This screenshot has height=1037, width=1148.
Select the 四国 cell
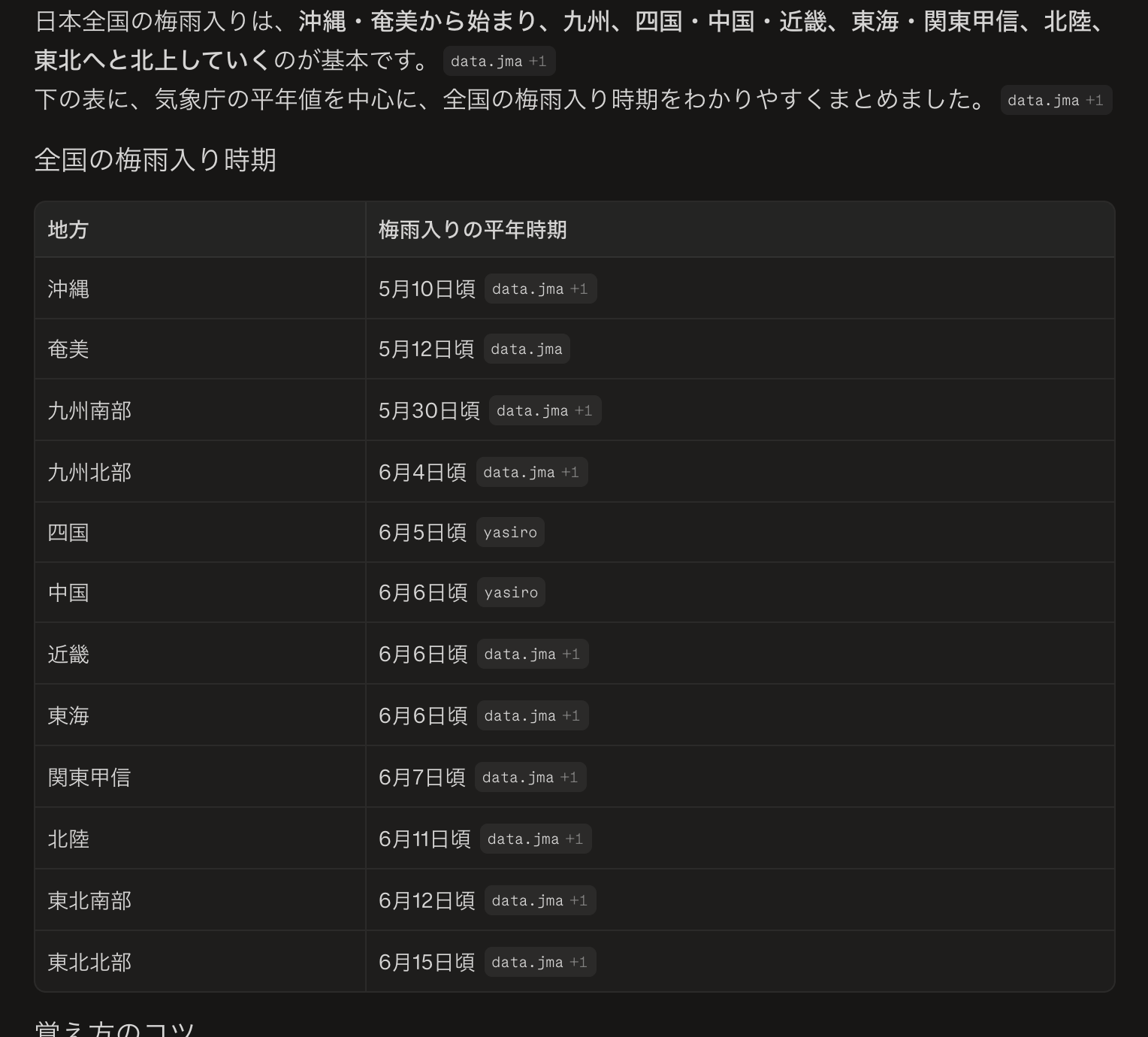200,532
